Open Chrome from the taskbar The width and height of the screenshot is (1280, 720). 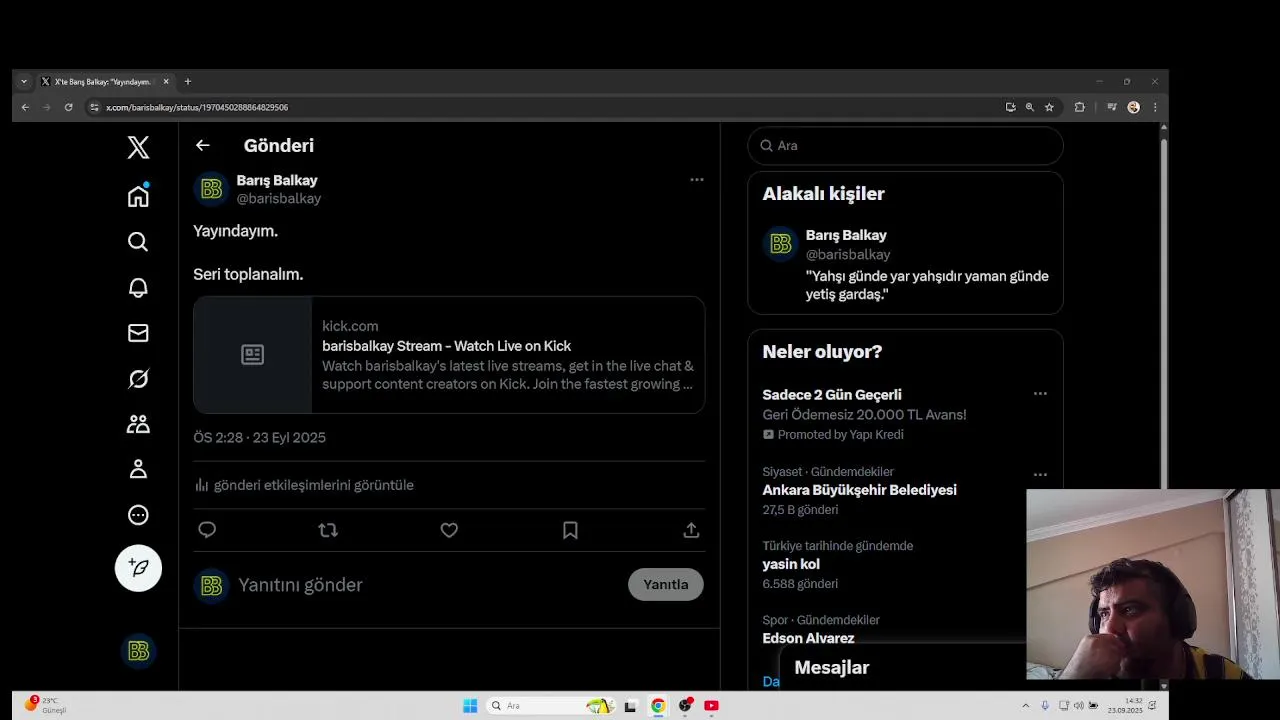tap(658, 706)
